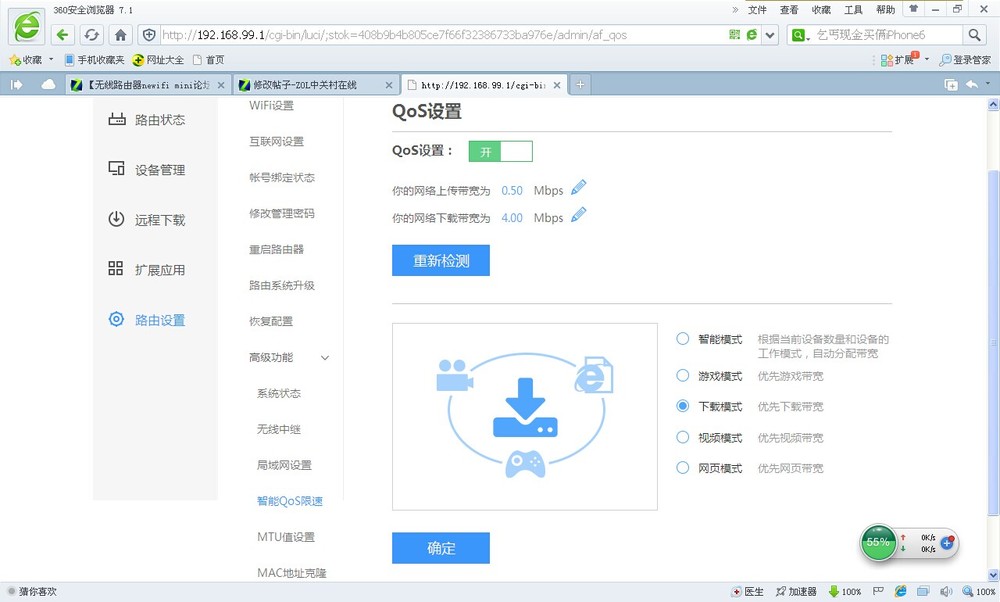Click the sound speaker status bar icon
The height and width of the screenshot is (602, 1000).
click(946, 592)
